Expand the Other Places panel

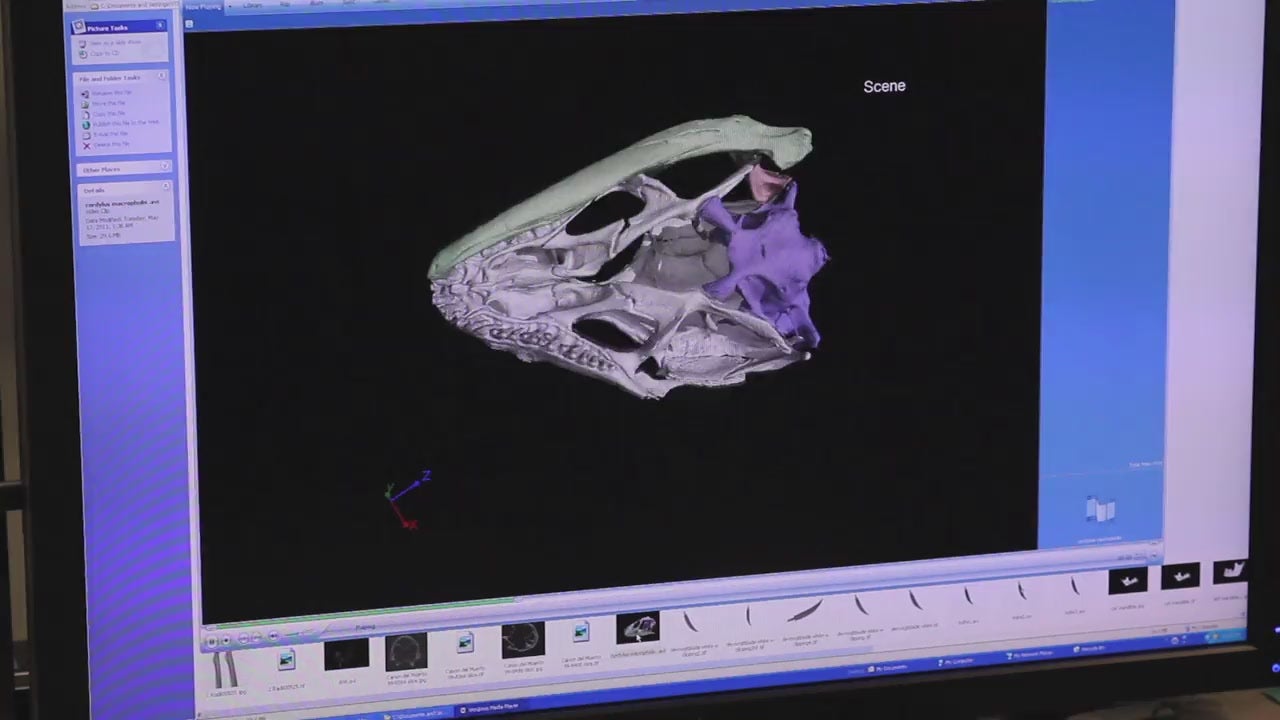click(x=164, y=167)
